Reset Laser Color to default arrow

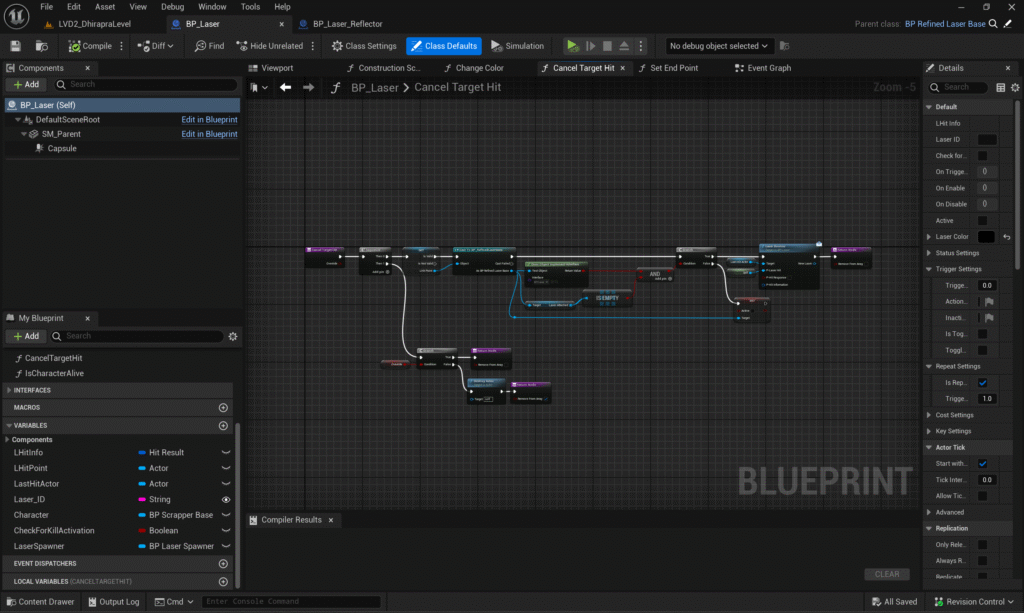(1007, 237)
